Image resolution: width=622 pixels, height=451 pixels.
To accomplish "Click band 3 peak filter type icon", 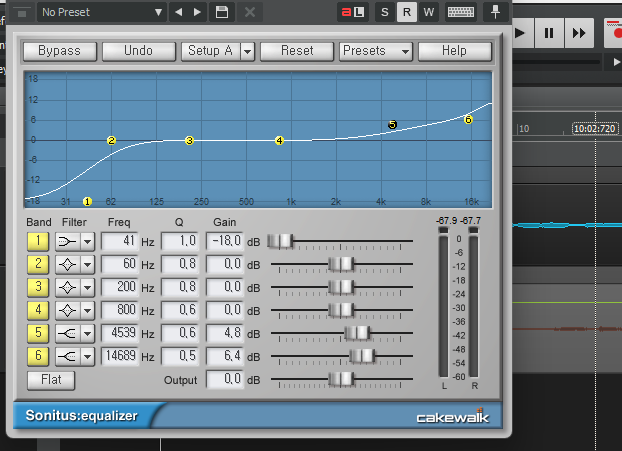I will [x=67, y=287].
